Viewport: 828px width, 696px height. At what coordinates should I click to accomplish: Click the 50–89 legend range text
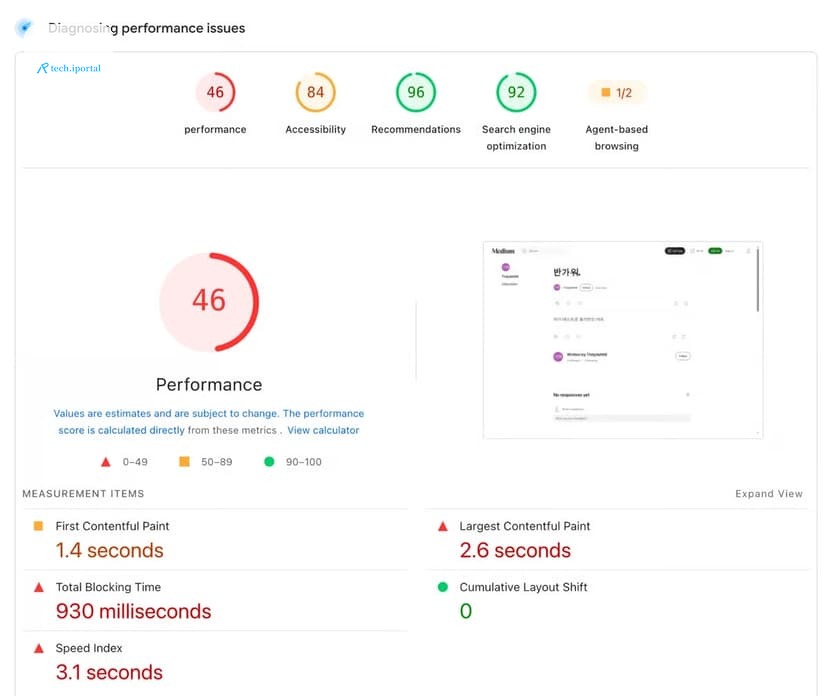217,462
